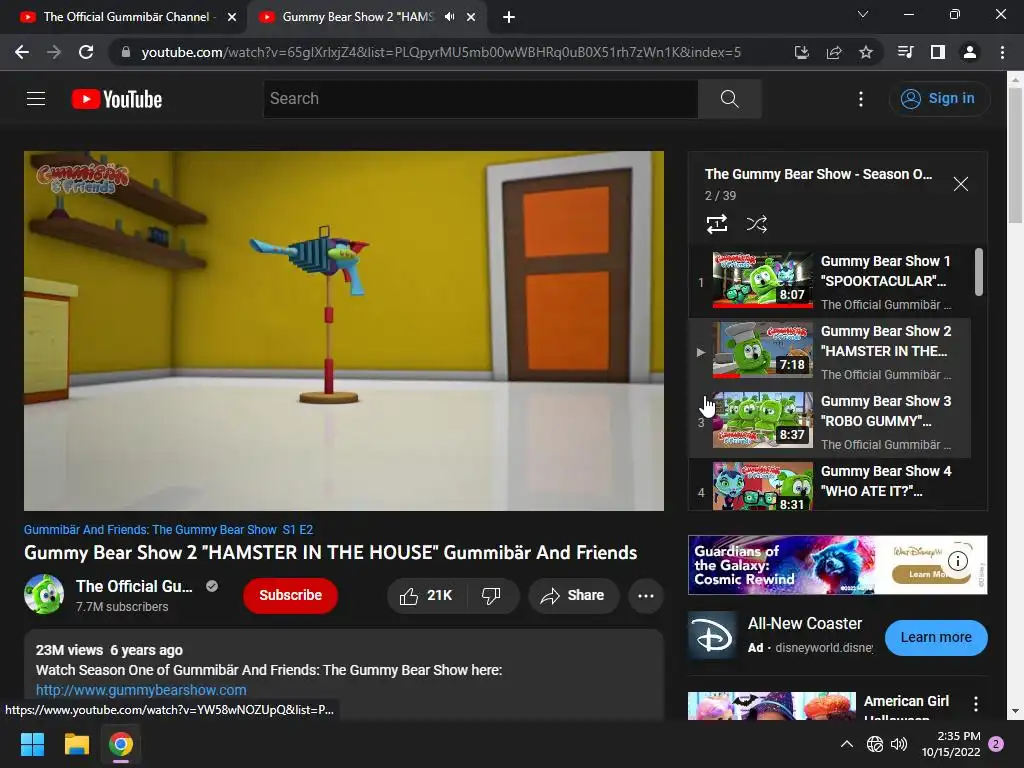Screen dimensions: 1024x768
Task: Click the Share button
Action: tap(573, 596)
